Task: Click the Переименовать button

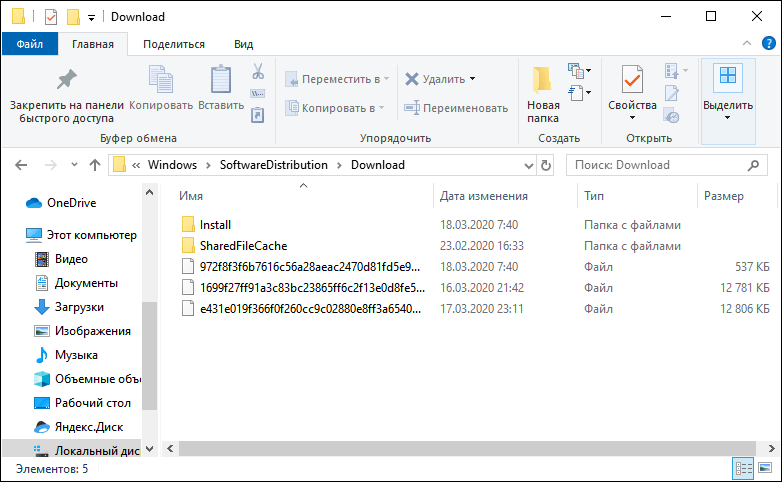Action: 456,108
